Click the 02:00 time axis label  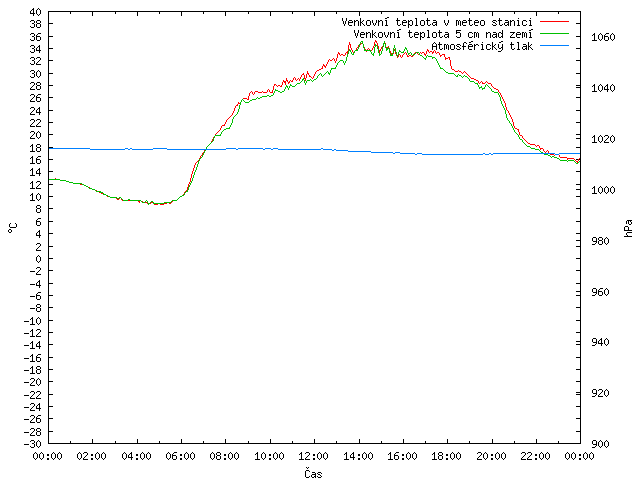click(92, 456)
